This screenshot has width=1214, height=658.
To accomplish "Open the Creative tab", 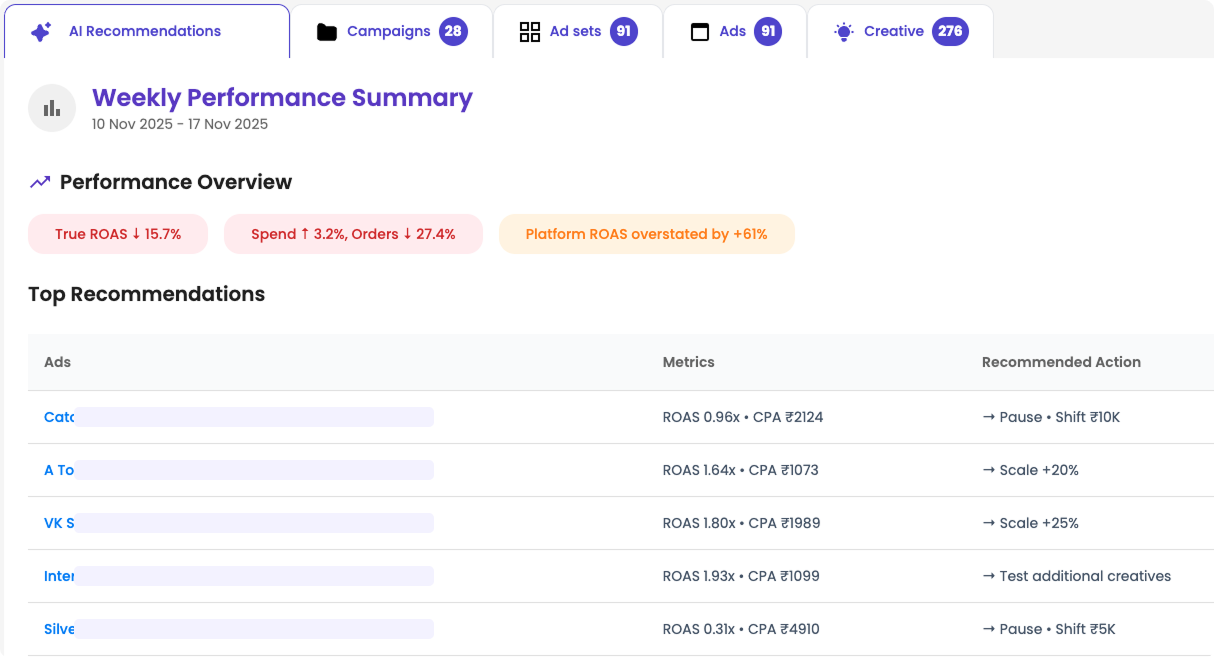I will pos(893,31).
